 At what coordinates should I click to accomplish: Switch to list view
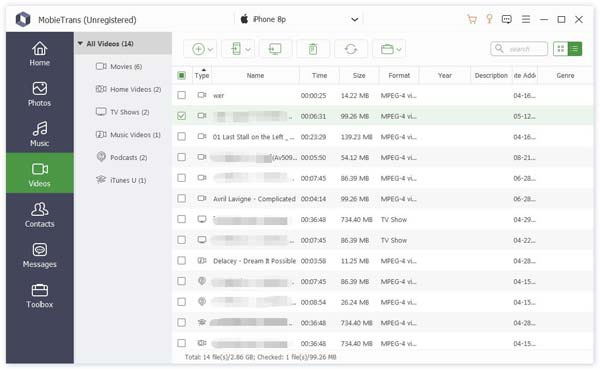pos(575,49)
